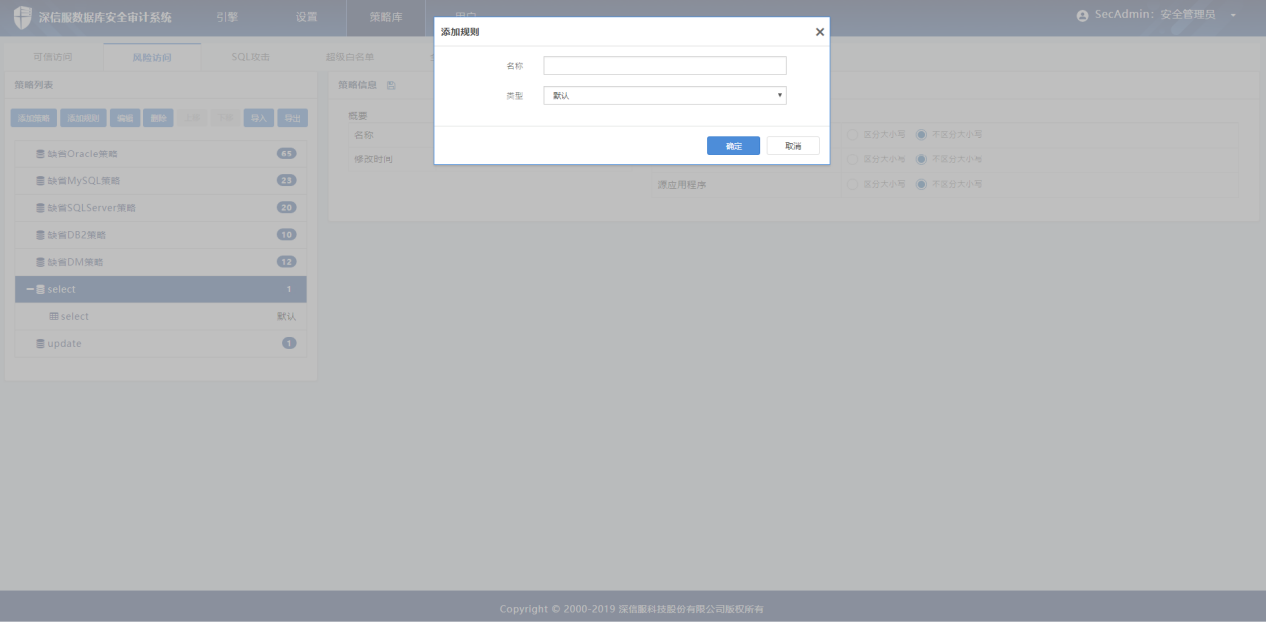The width and height of the screenshot is (1266, 623).
Task: Close the 添加规则 dialog with the X
Action: (820, 32)
